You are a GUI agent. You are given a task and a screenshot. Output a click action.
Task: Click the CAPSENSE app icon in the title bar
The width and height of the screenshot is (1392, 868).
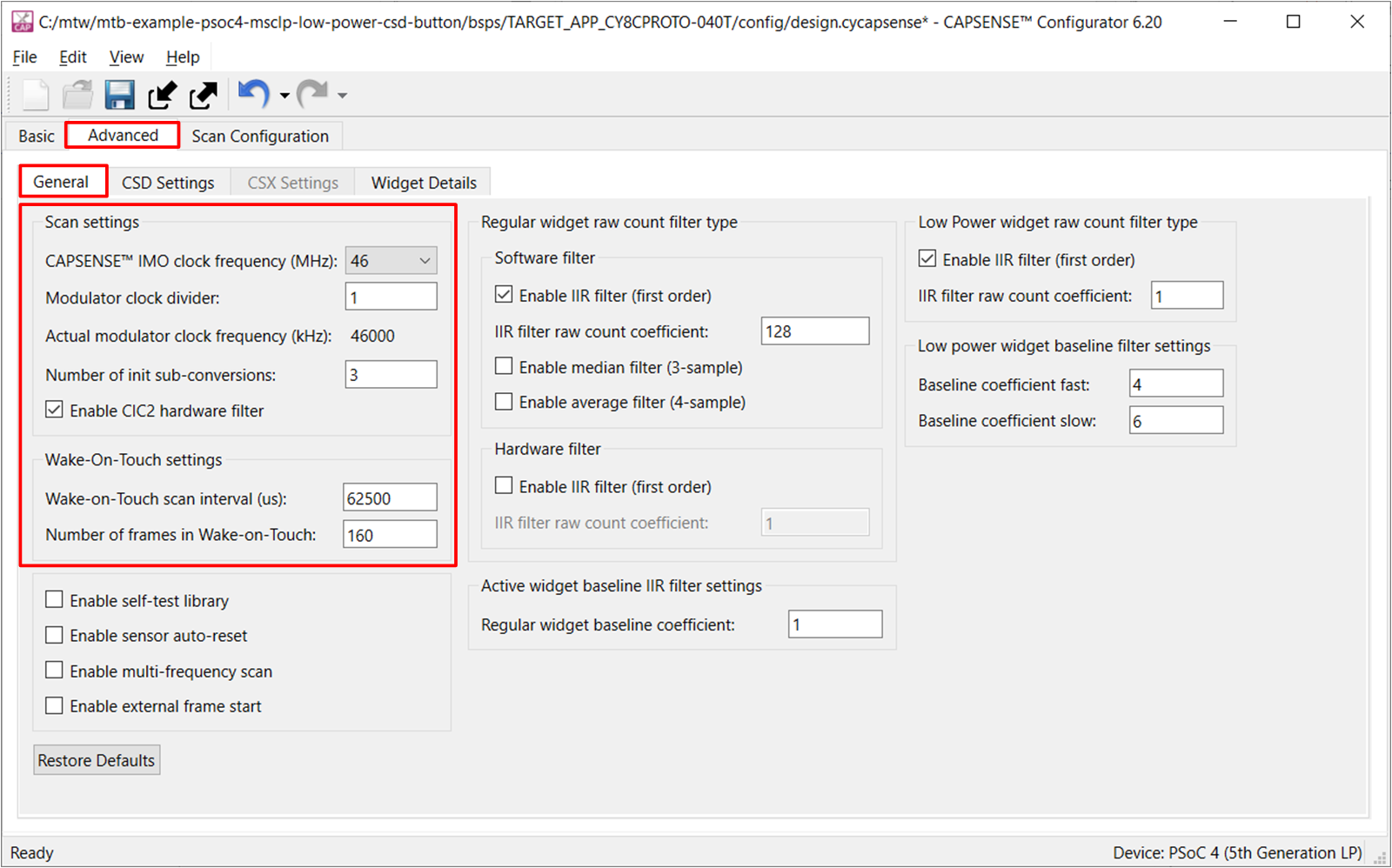[22, 22]
